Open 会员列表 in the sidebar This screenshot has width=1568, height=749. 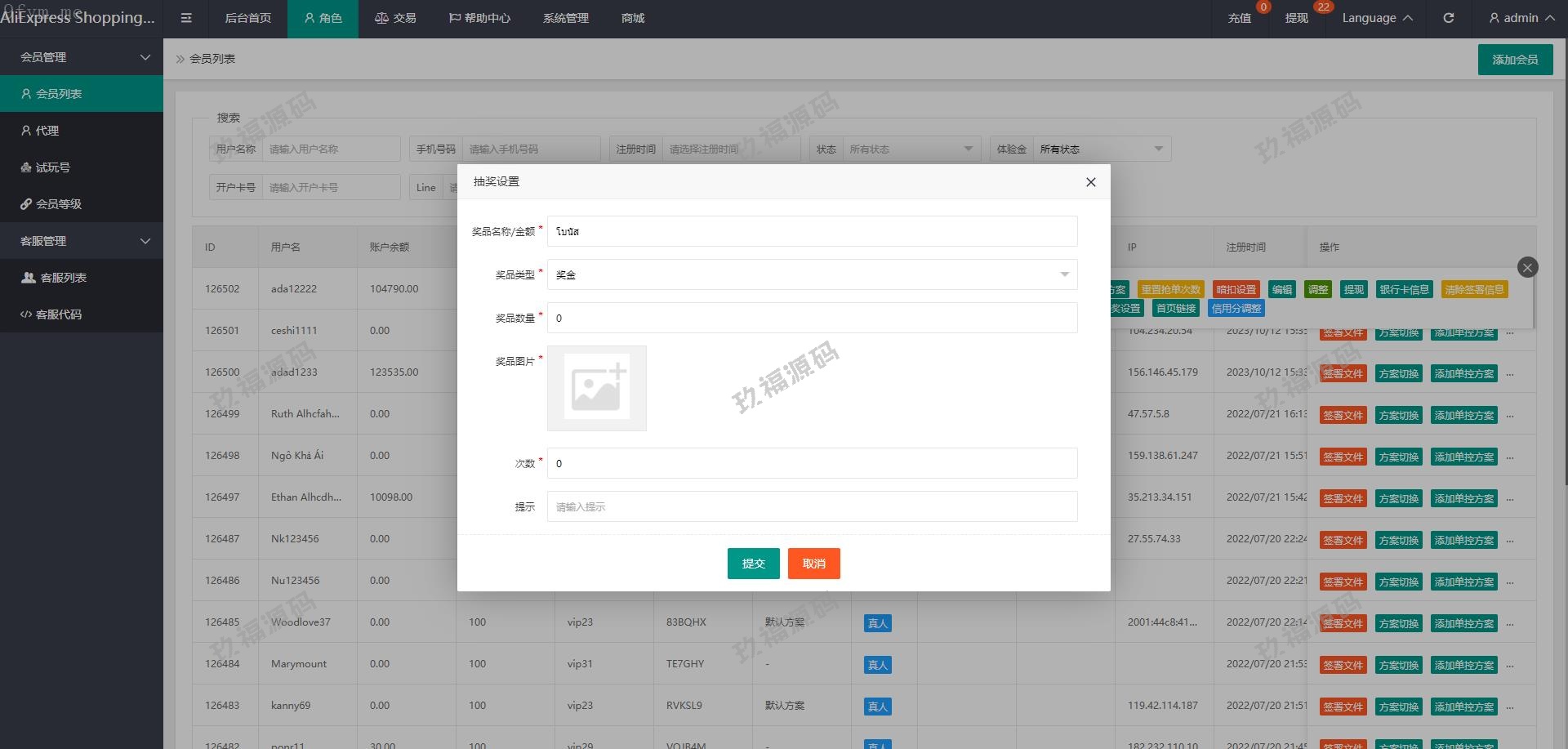point(82,94)
